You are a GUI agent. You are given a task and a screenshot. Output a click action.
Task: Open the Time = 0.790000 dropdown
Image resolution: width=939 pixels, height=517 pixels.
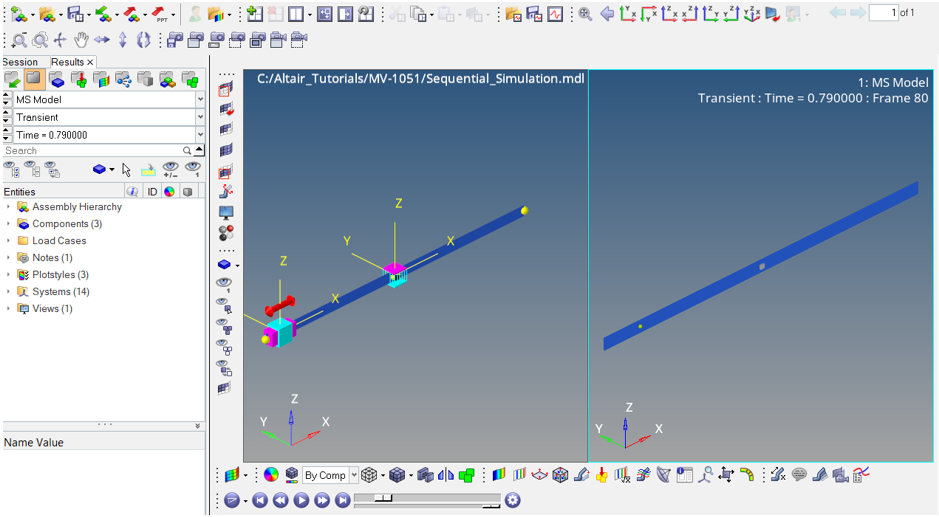(x=200, y=135)
